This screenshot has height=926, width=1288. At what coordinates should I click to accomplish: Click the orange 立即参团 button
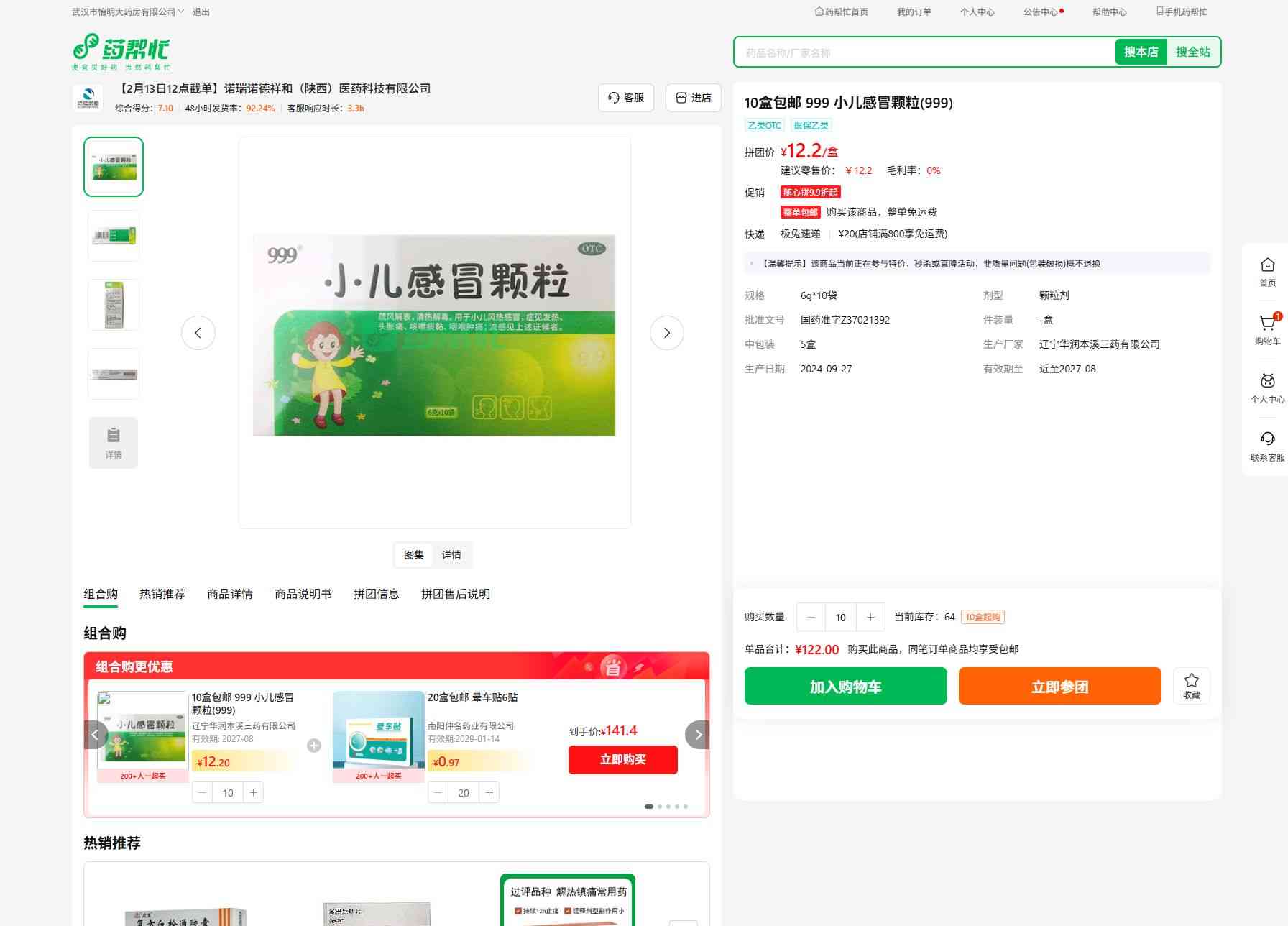pyautogui.click(x=1059, y=686)
